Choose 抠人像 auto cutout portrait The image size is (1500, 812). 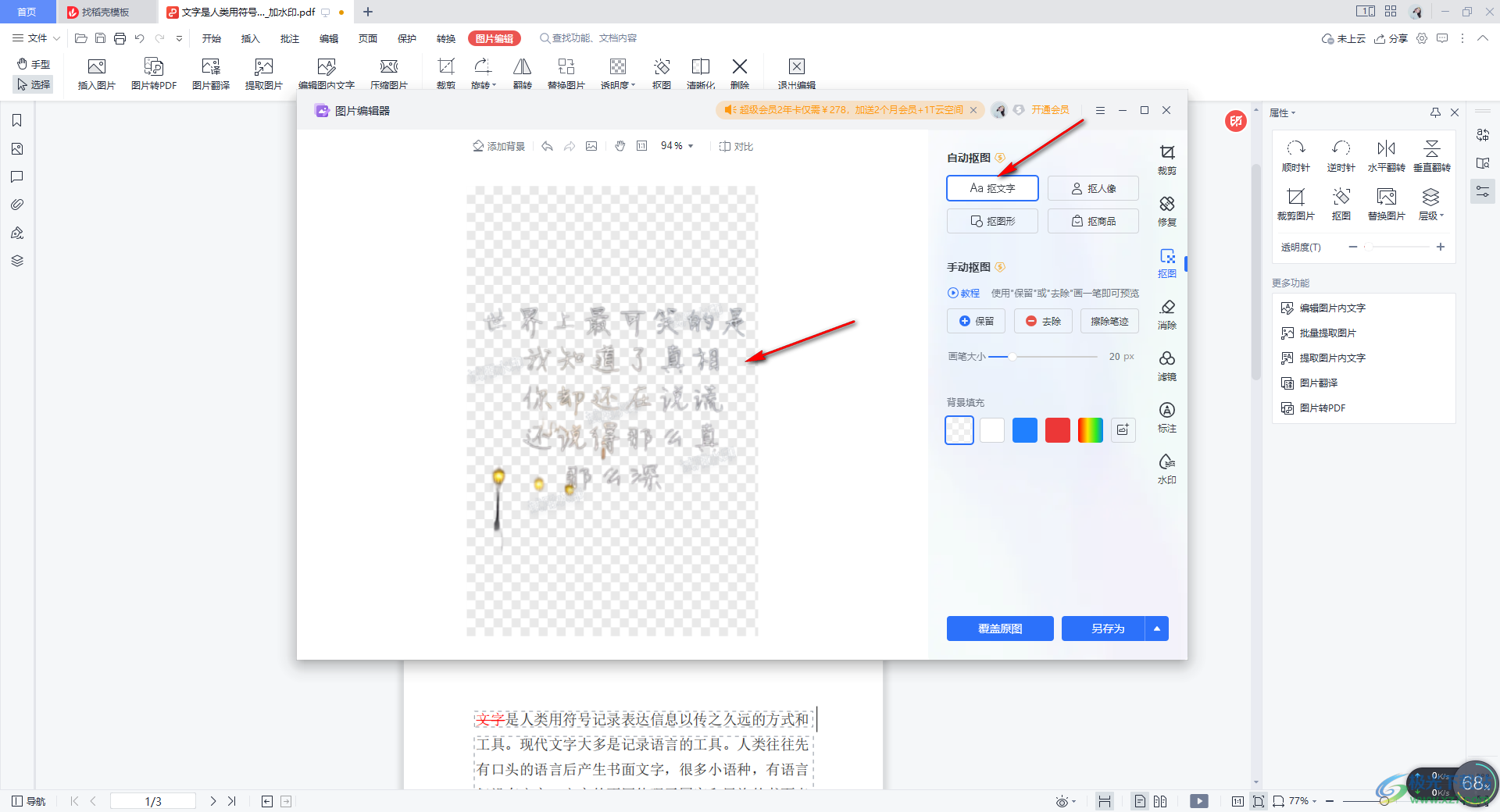(1093, 188)
